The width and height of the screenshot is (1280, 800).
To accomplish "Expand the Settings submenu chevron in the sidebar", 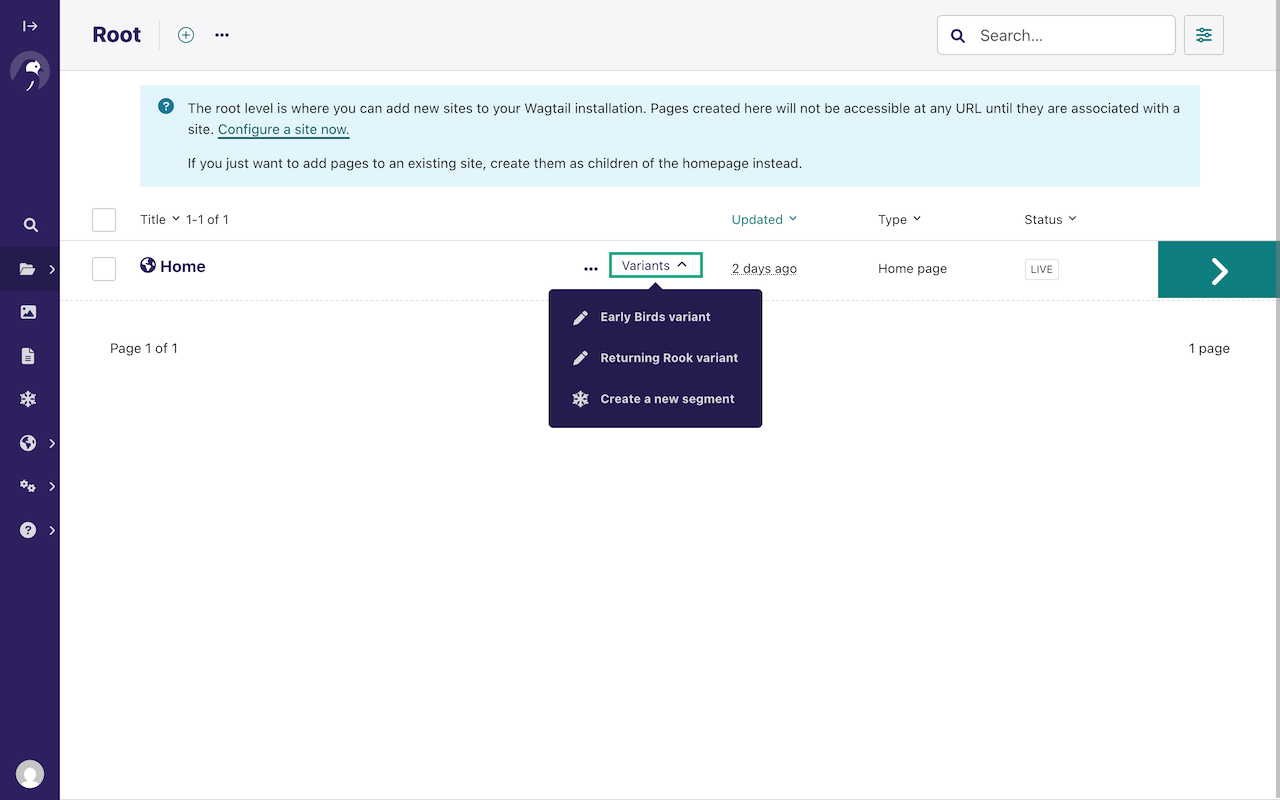I will (52, 486).
